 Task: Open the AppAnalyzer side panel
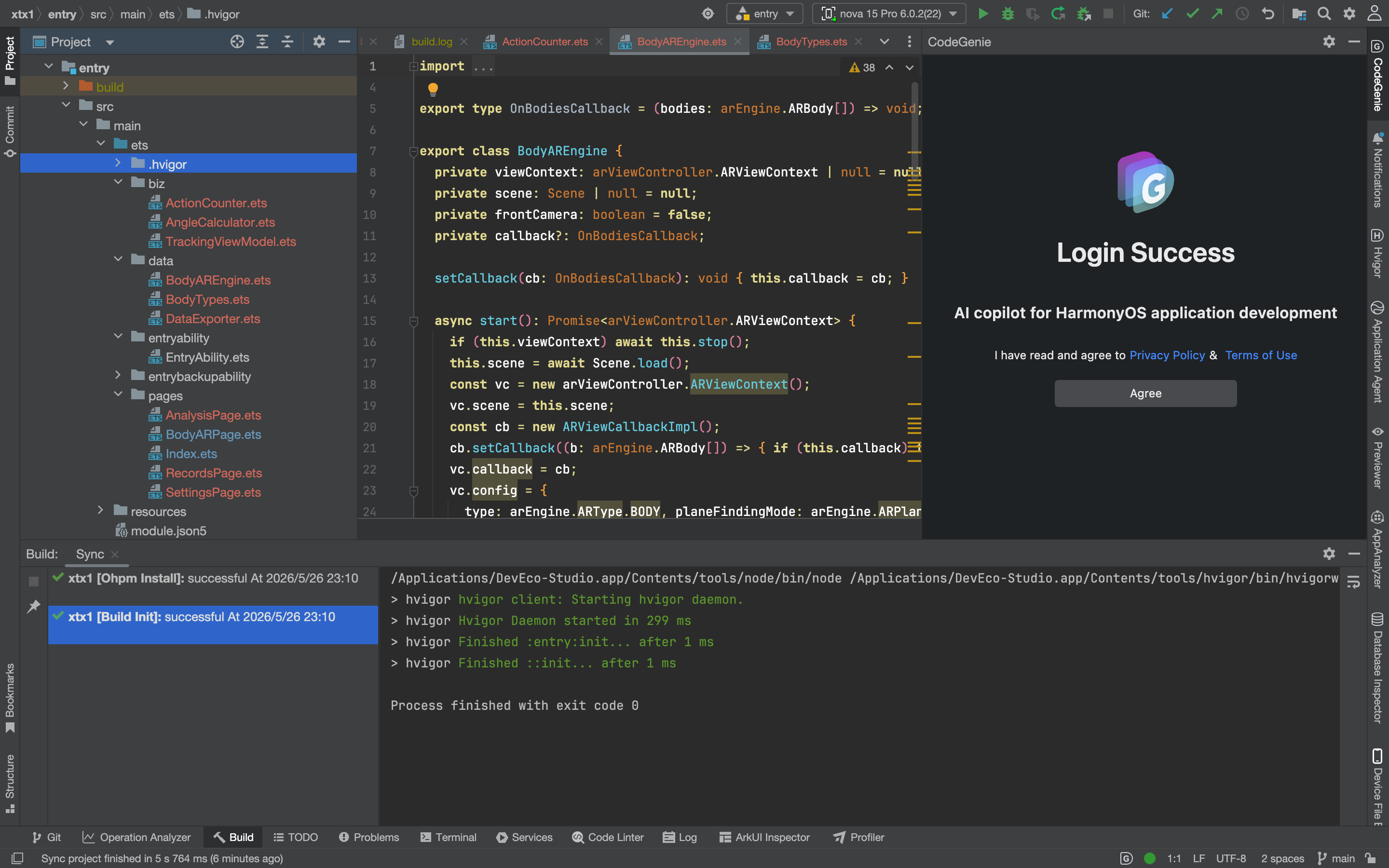(x=1377, y=550)
